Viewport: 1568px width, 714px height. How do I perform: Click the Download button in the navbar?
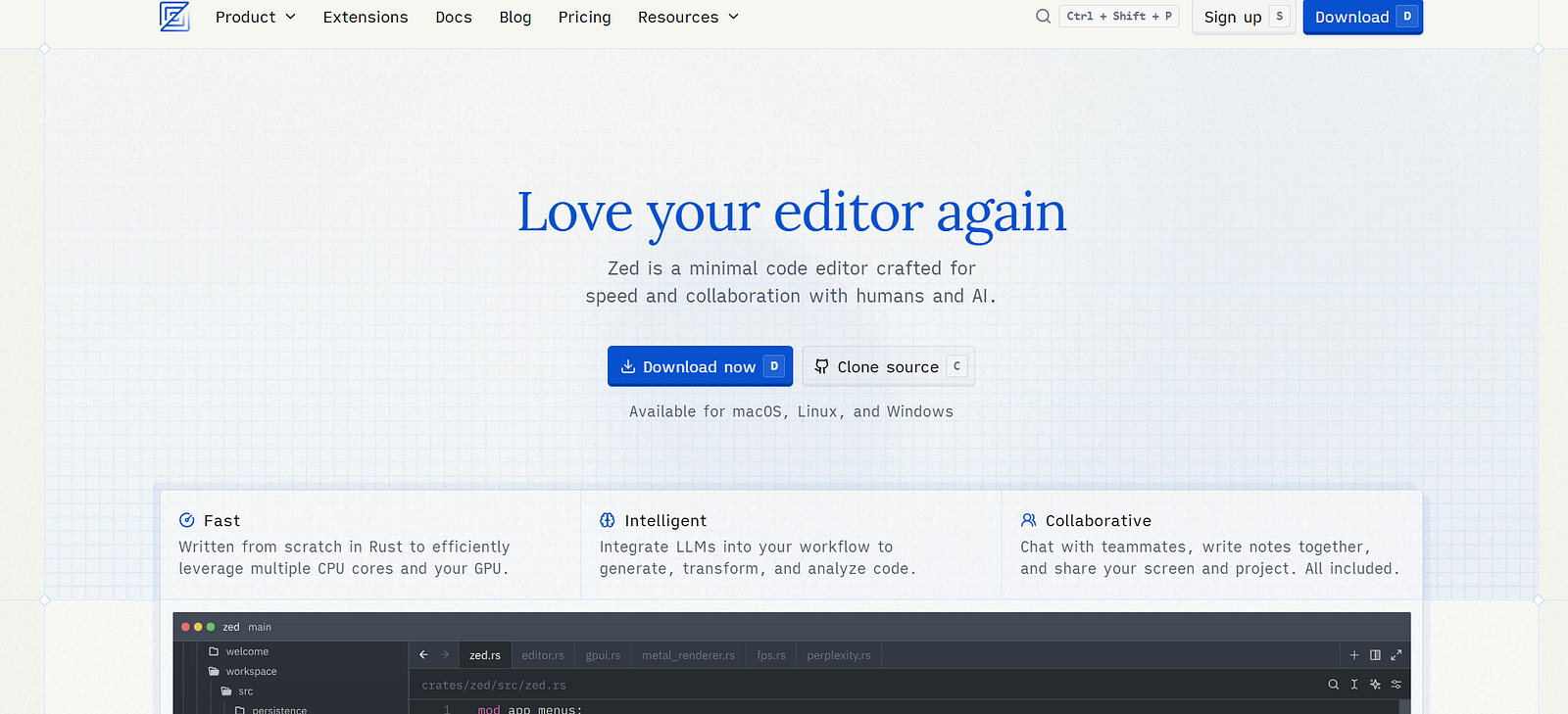[x=1362, y=17]
